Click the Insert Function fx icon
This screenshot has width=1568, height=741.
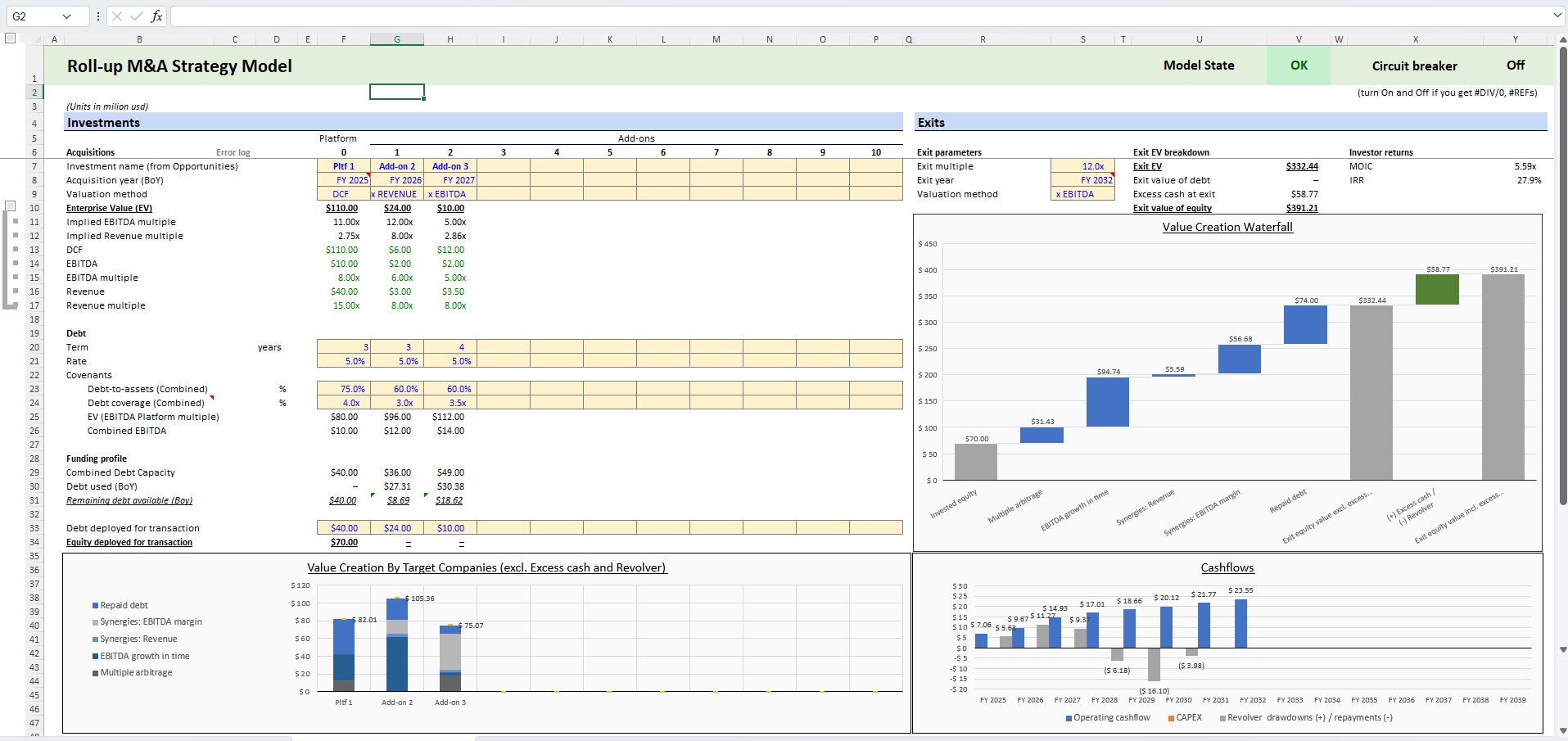tap(156, 16)
